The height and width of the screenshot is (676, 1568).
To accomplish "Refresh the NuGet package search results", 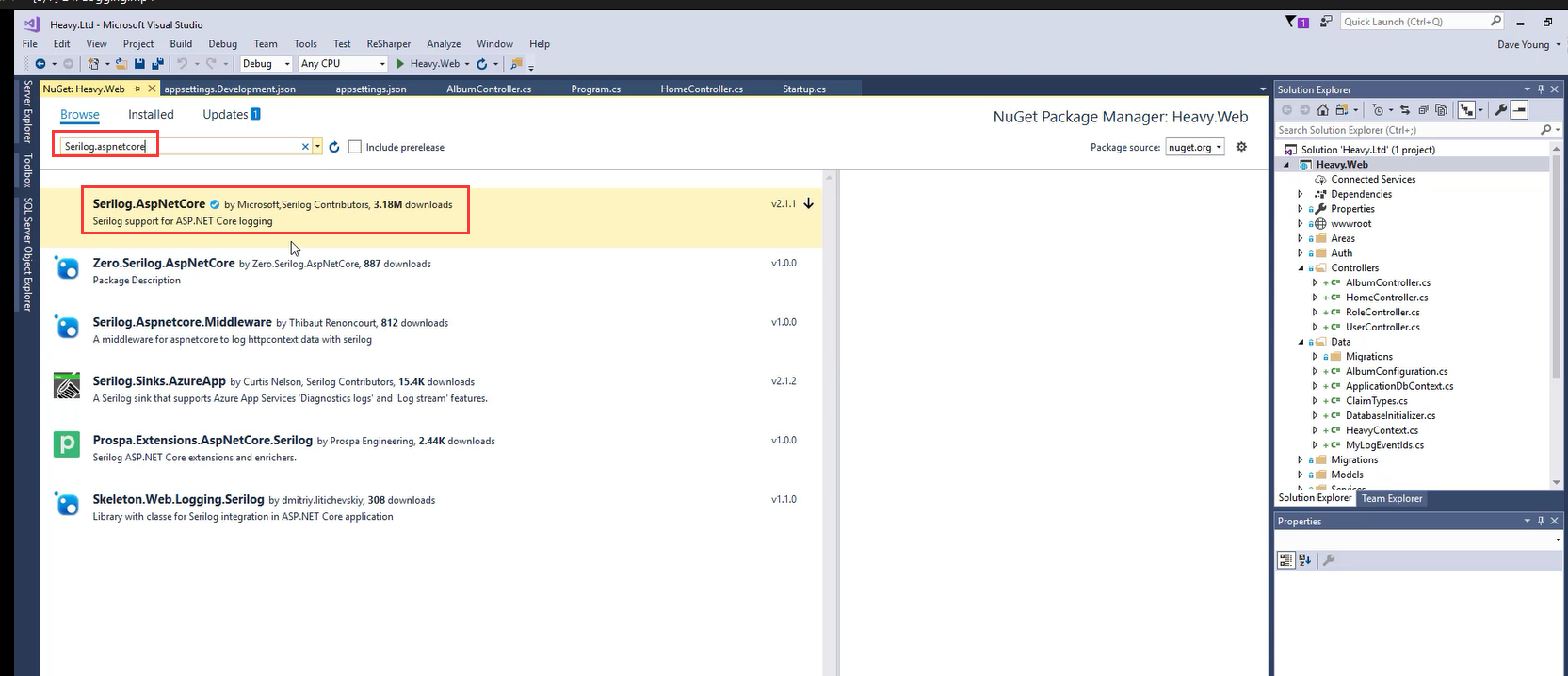I will [334, 147].
